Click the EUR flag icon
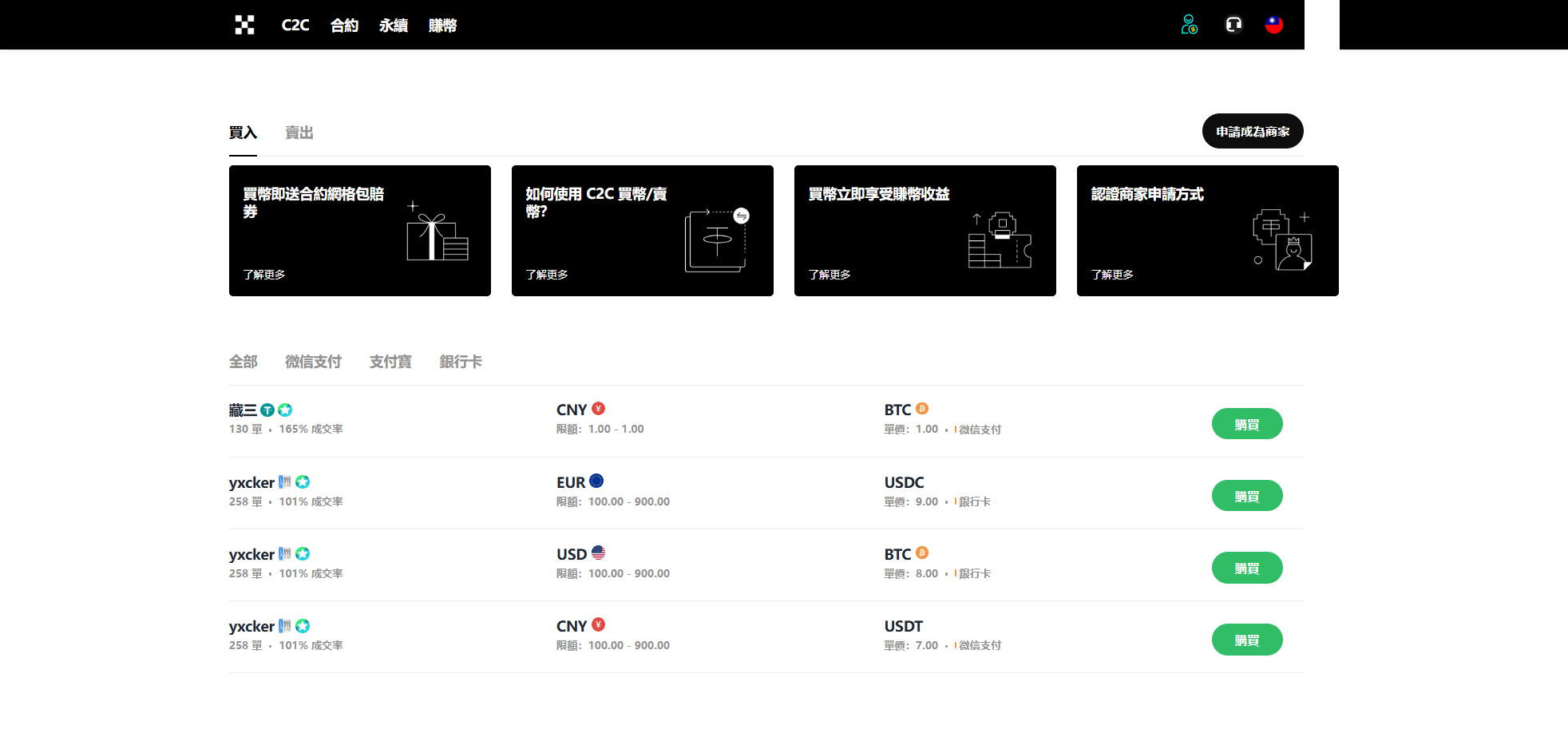The width and height of the screenshot is (1568, 733). point(596,481)
